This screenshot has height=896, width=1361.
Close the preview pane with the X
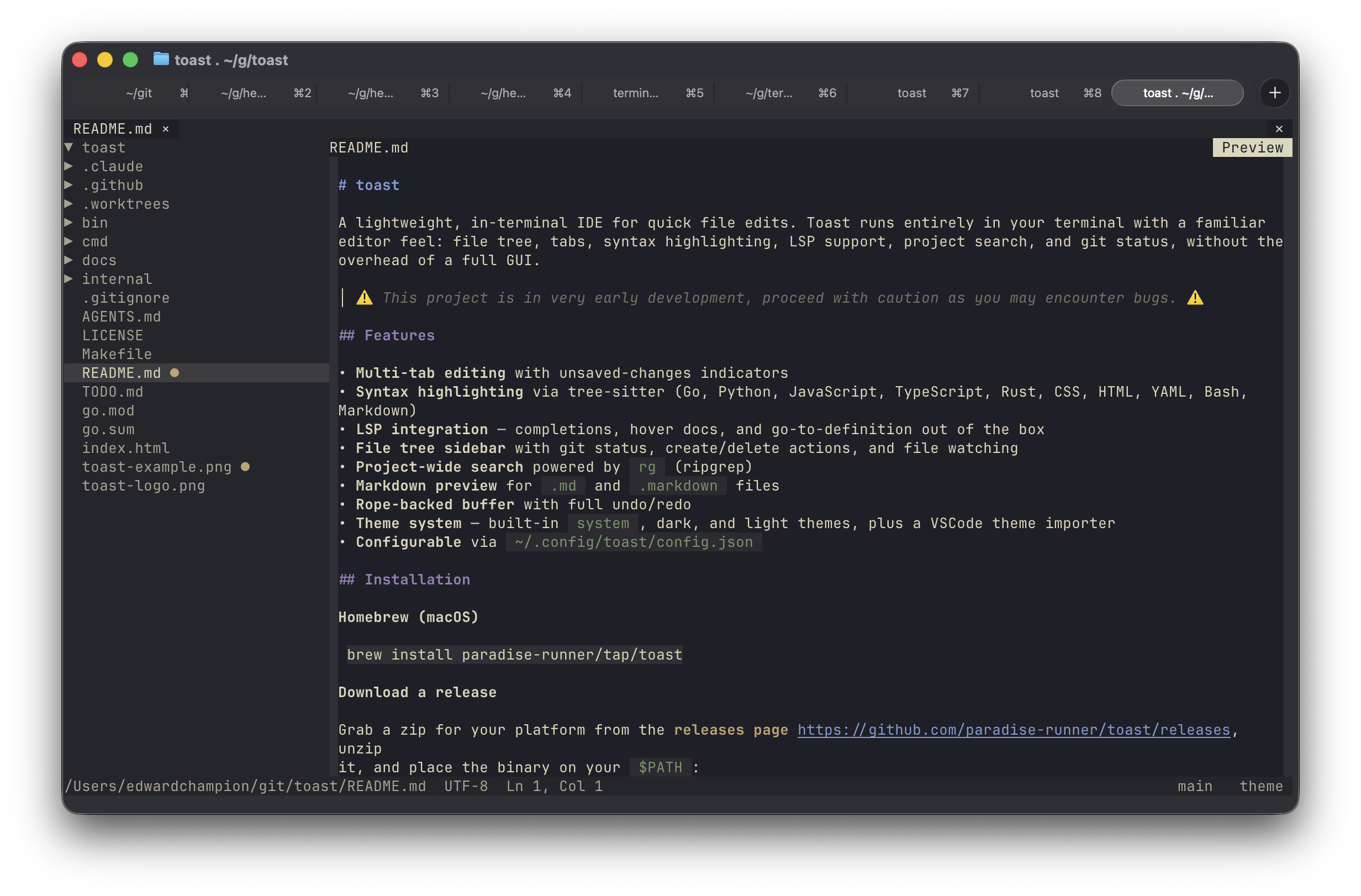[x=1279, y=129]
